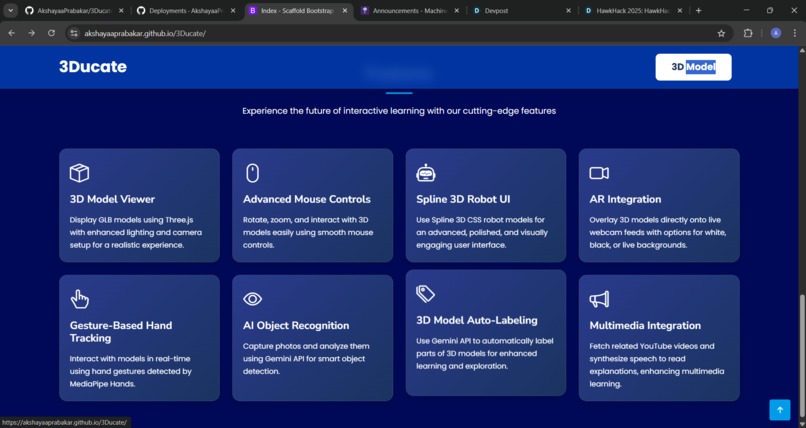Click the Advanced Mouse Controls mouse icon
Viewport: 806px width, 428px height.
pos(252,173)
